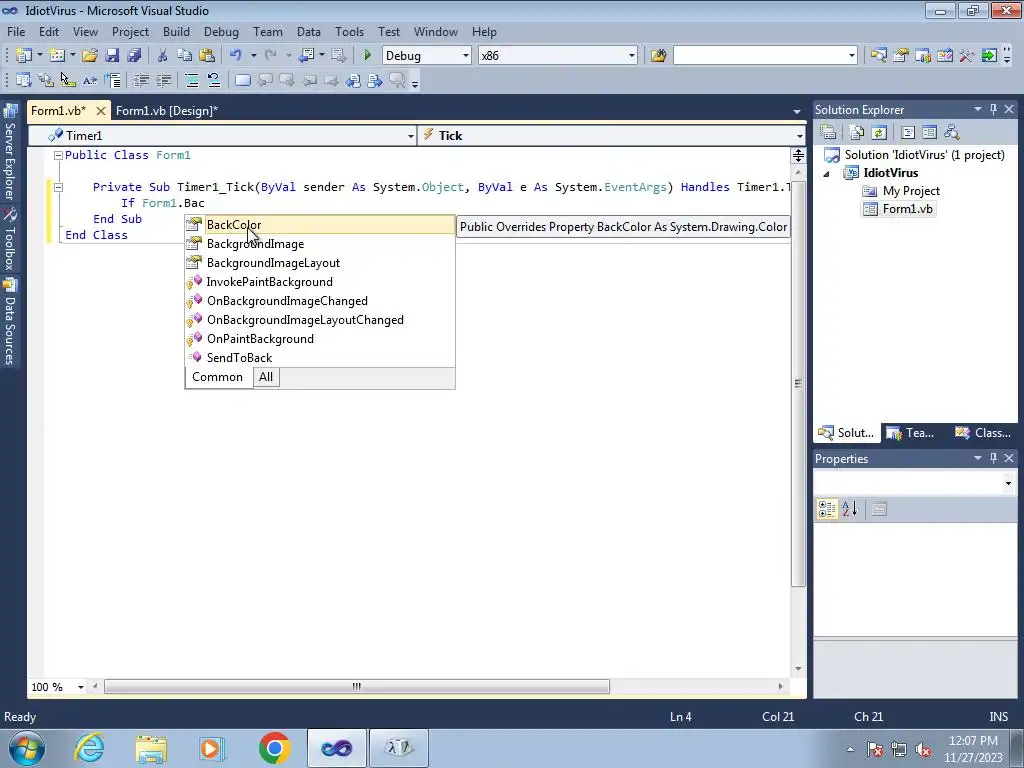The width and height of the screenshot is (1024, 768).
Task: Click Show All Files in Solution Explorer
Action: (x=857, y=133)
